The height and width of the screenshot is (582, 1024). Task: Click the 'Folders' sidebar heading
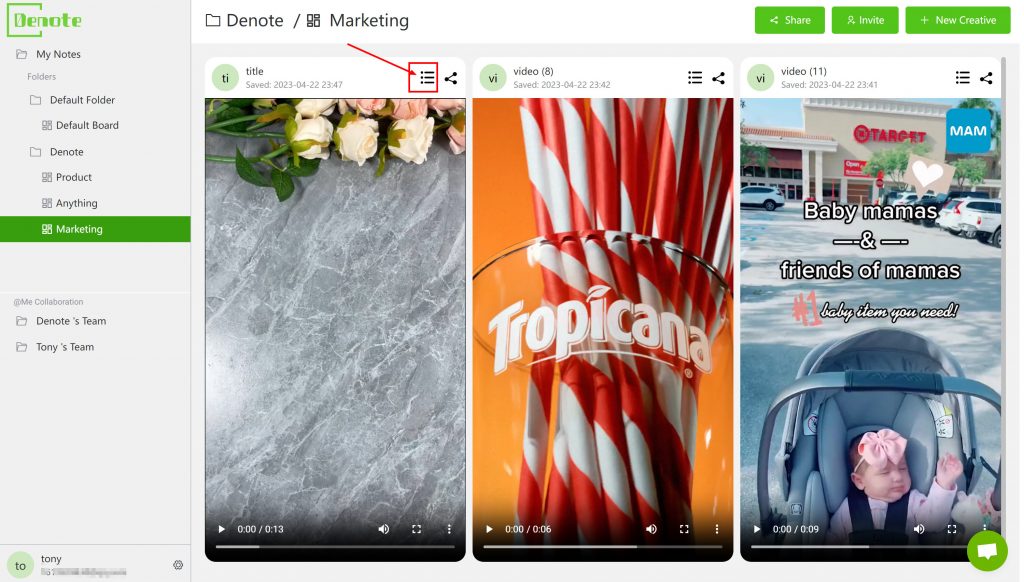click(x=41, y=76)
